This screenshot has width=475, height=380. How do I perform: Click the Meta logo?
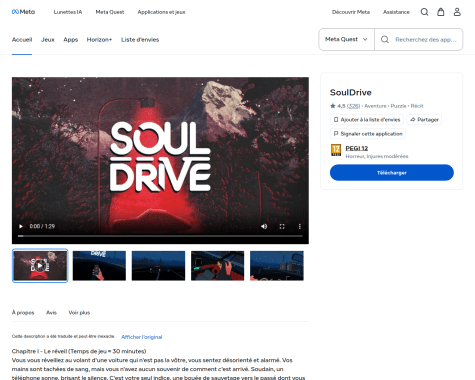coord(23,12)
